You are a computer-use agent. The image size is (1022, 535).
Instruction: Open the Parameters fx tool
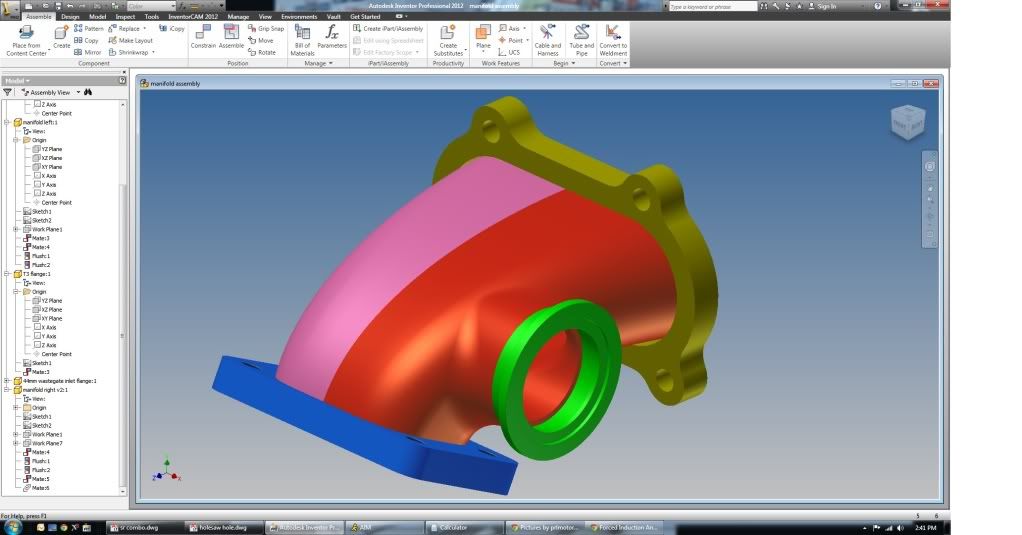(332, 35)
